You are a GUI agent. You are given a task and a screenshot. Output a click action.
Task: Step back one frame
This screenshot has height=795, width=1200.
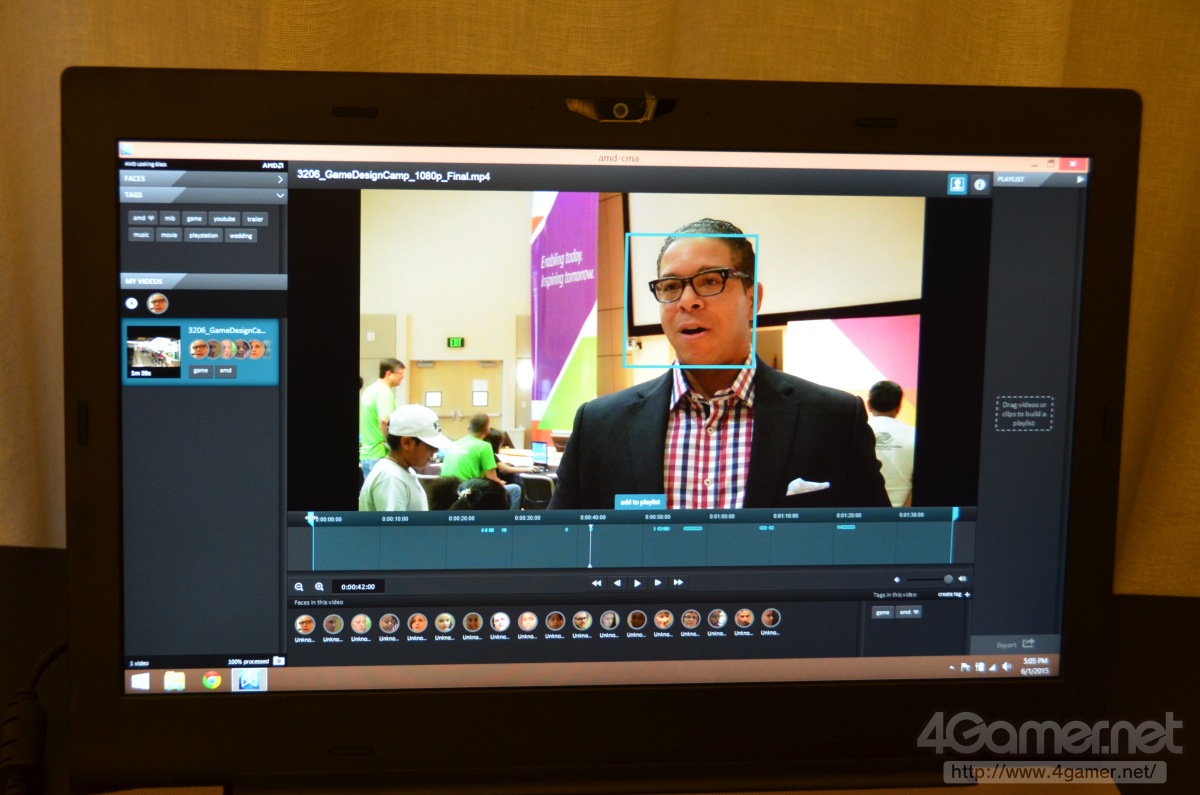(x=617, y=583)
